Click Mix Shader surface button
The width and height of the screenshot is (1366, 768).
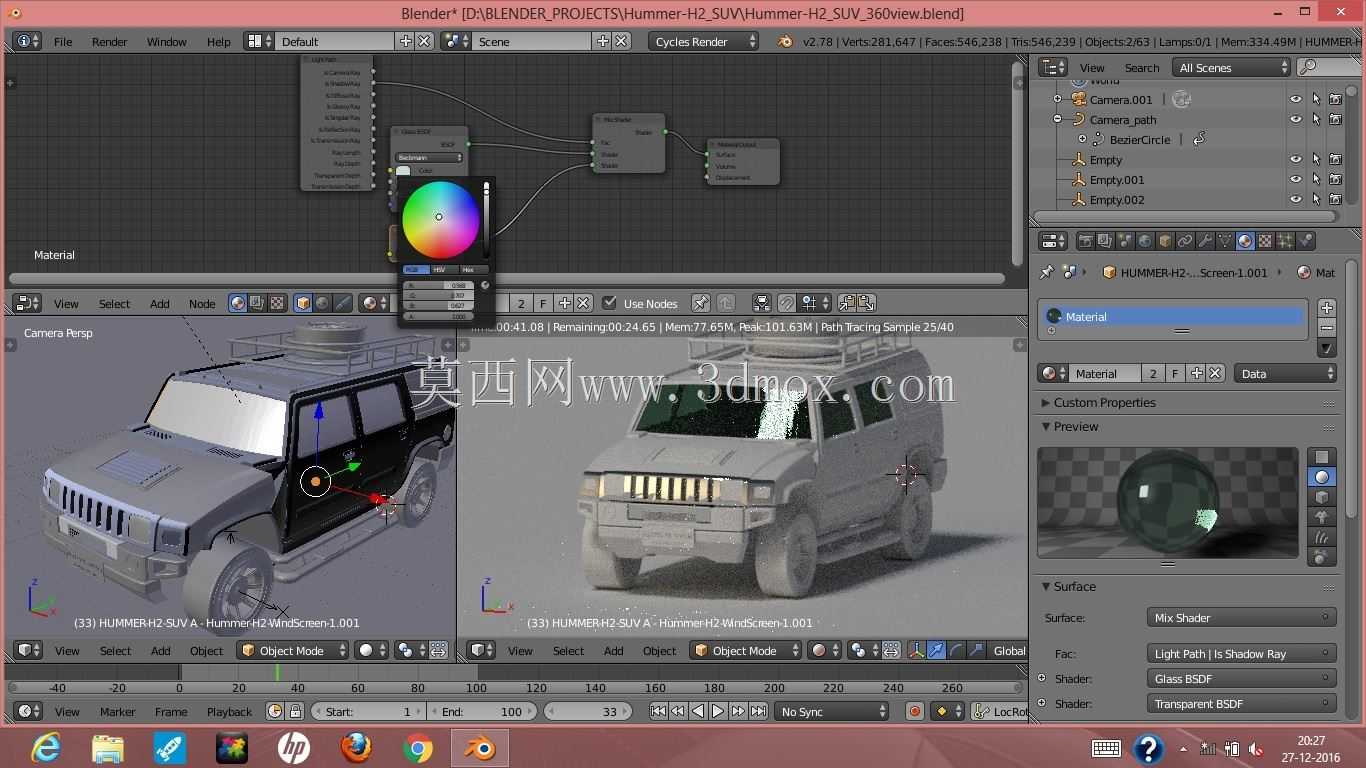(1241, 617)
